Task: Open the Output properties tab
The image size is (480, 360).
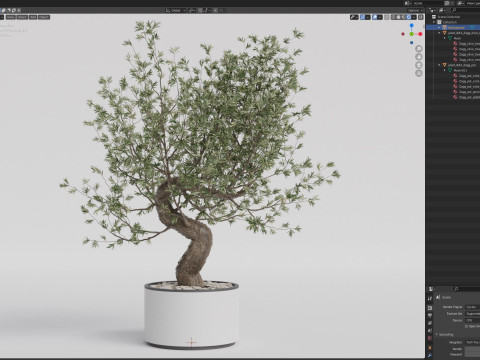Action: click(x=430, y=315)
